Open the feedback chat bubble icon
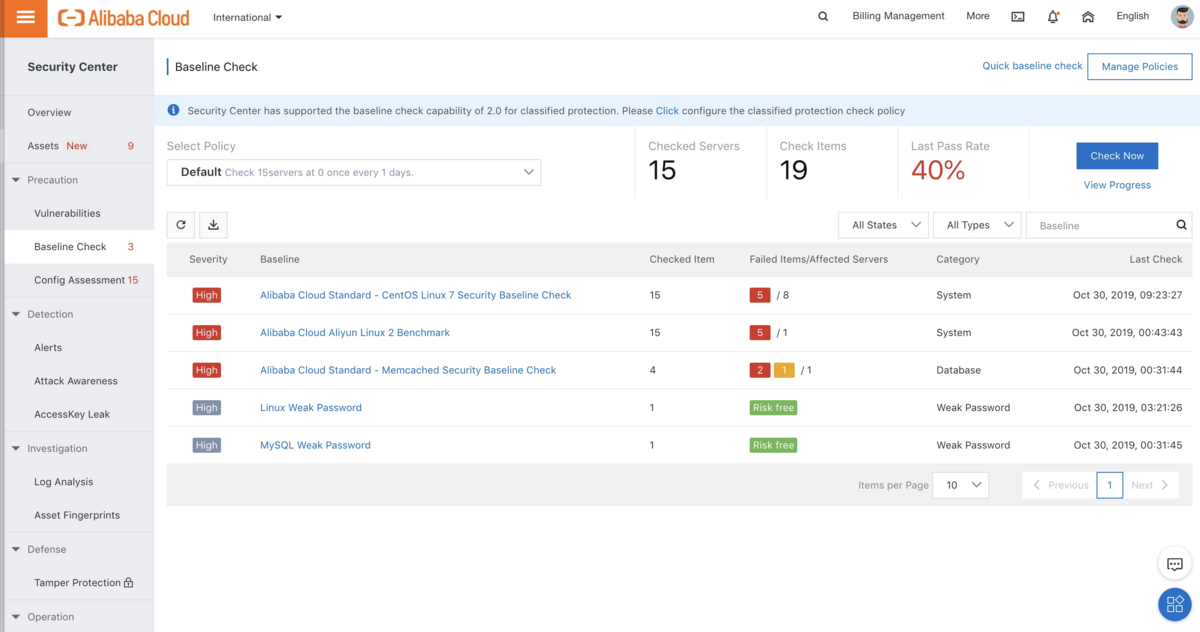The height and width of the screenshot is (632, 1200). point(1175,563)
